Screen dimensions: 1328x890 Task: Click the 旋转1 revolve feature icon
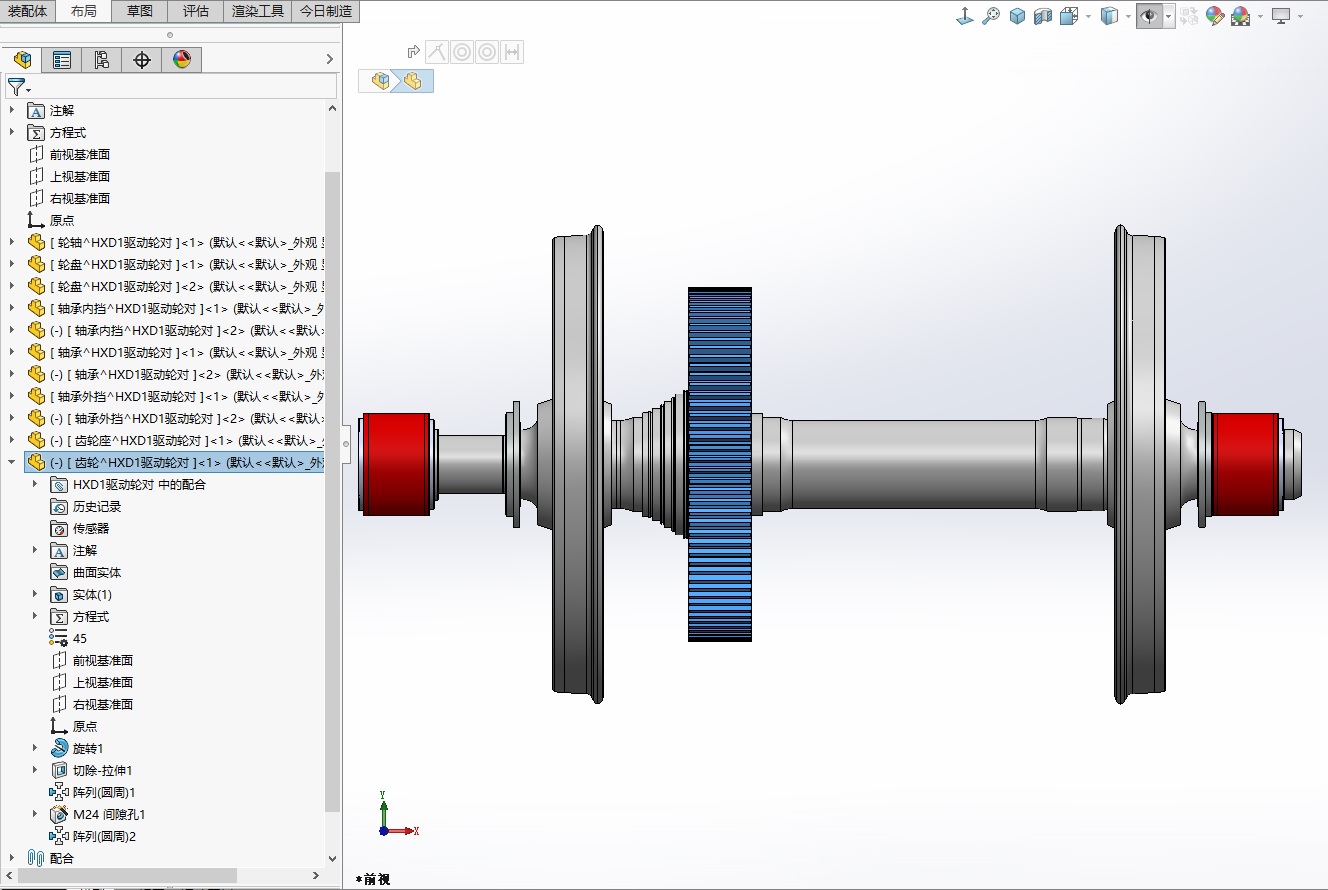click(59, 748)
